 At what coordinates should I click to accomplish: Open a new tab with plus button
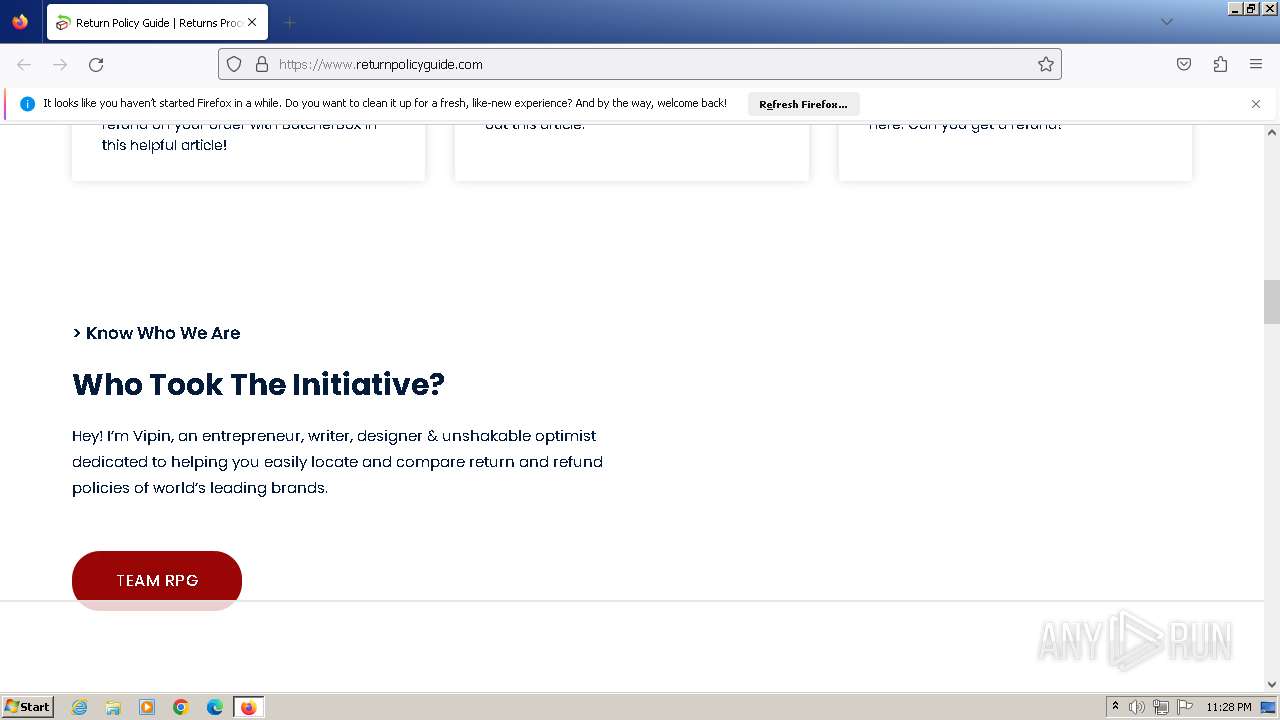tap(289, 22)
